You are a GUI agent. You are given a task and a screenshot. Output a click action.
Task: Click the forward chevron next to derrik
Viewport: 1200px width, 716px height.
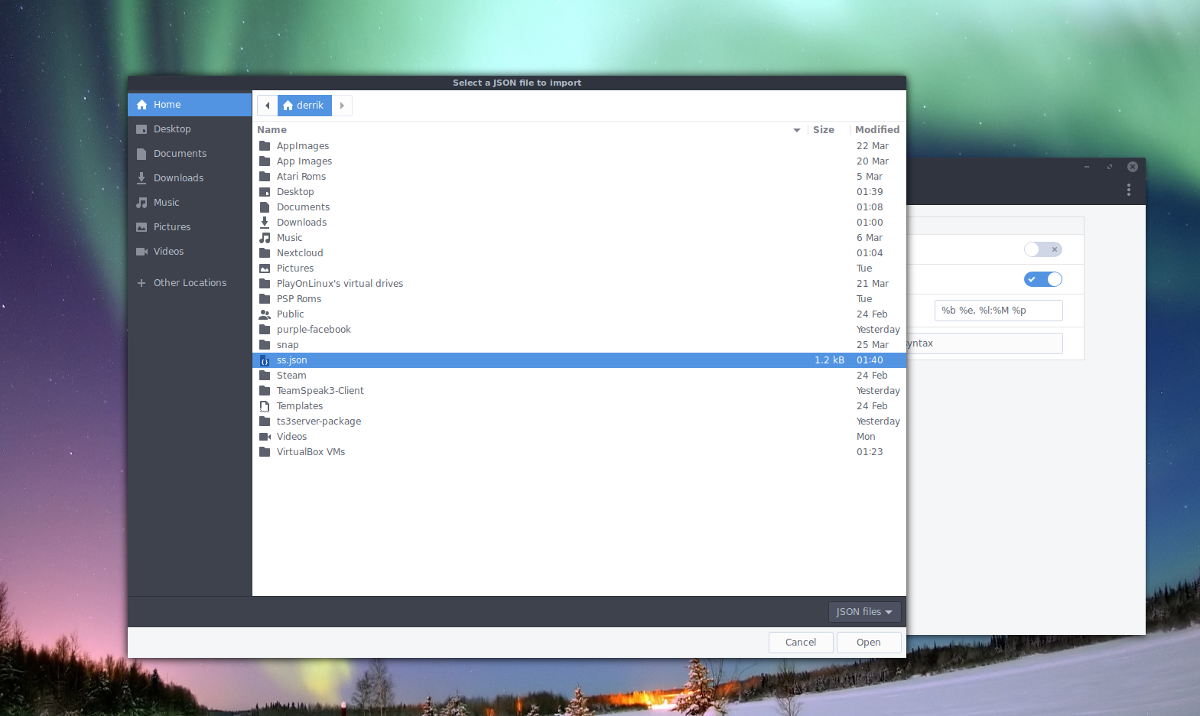coord(342,105)
